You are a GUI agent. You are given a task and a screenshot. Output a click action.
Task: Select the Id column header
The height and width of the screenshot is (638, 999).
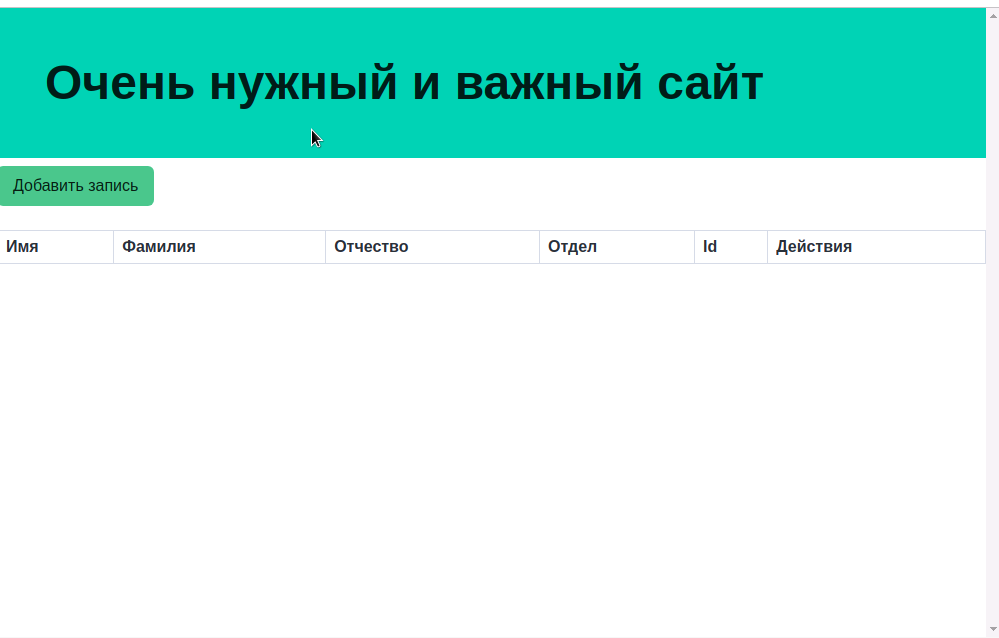pyautogui.click(x=710, y=246)
